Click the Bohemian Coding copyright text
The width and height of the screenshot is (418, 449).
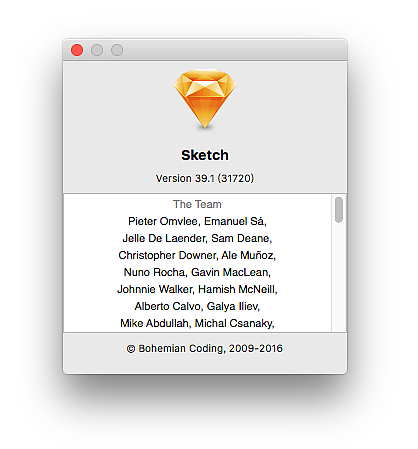pos(205,348)
